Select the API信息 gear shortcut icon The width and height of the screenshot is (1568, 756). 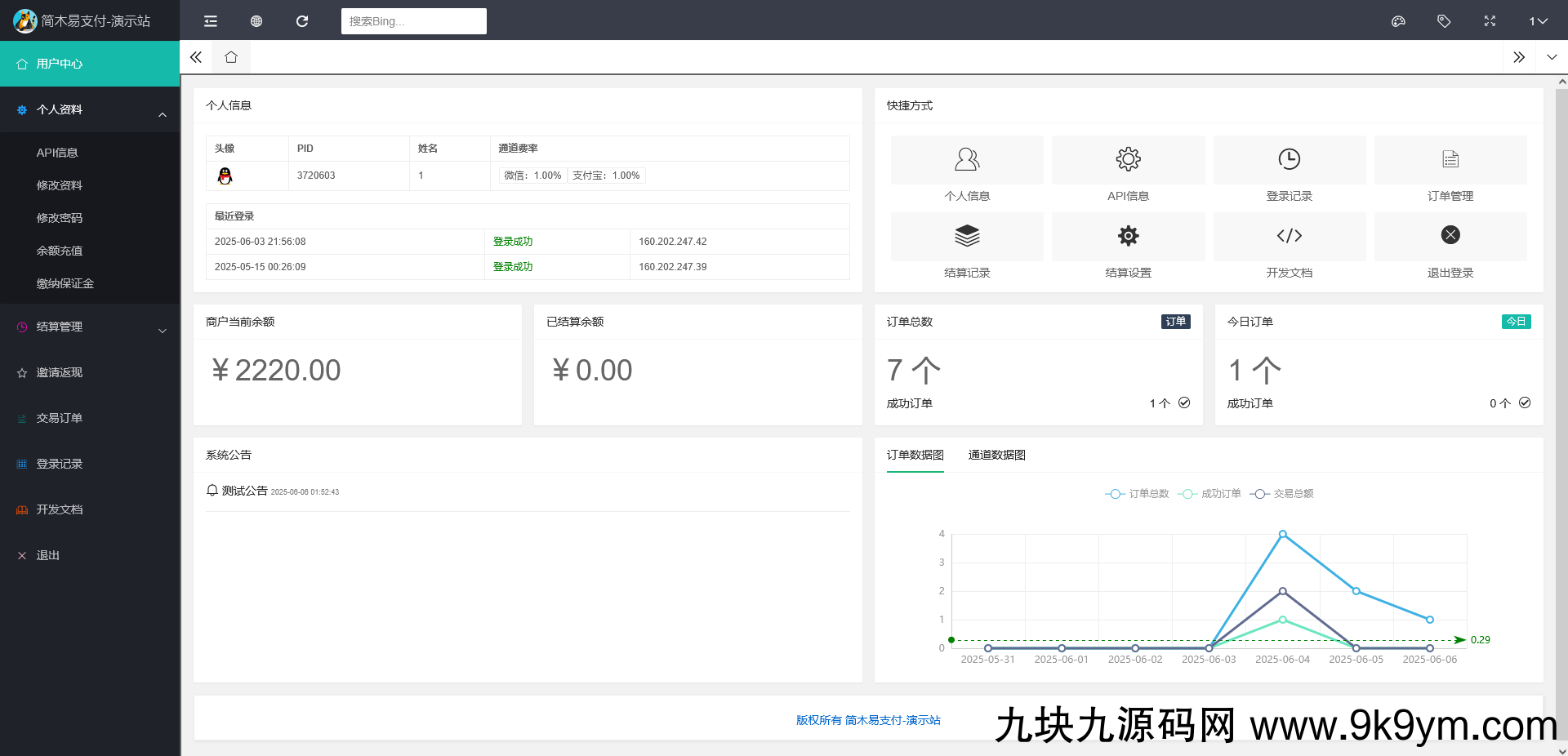coord(1127,159)
